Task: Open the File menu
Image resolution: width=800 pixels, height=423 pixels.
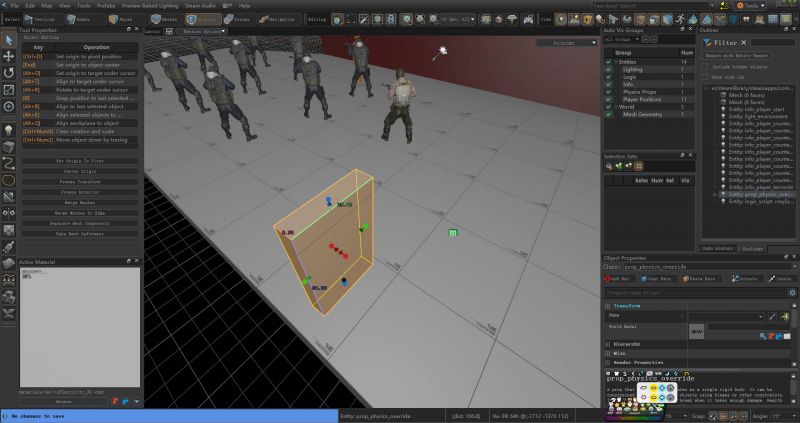Action: point(15,6)
